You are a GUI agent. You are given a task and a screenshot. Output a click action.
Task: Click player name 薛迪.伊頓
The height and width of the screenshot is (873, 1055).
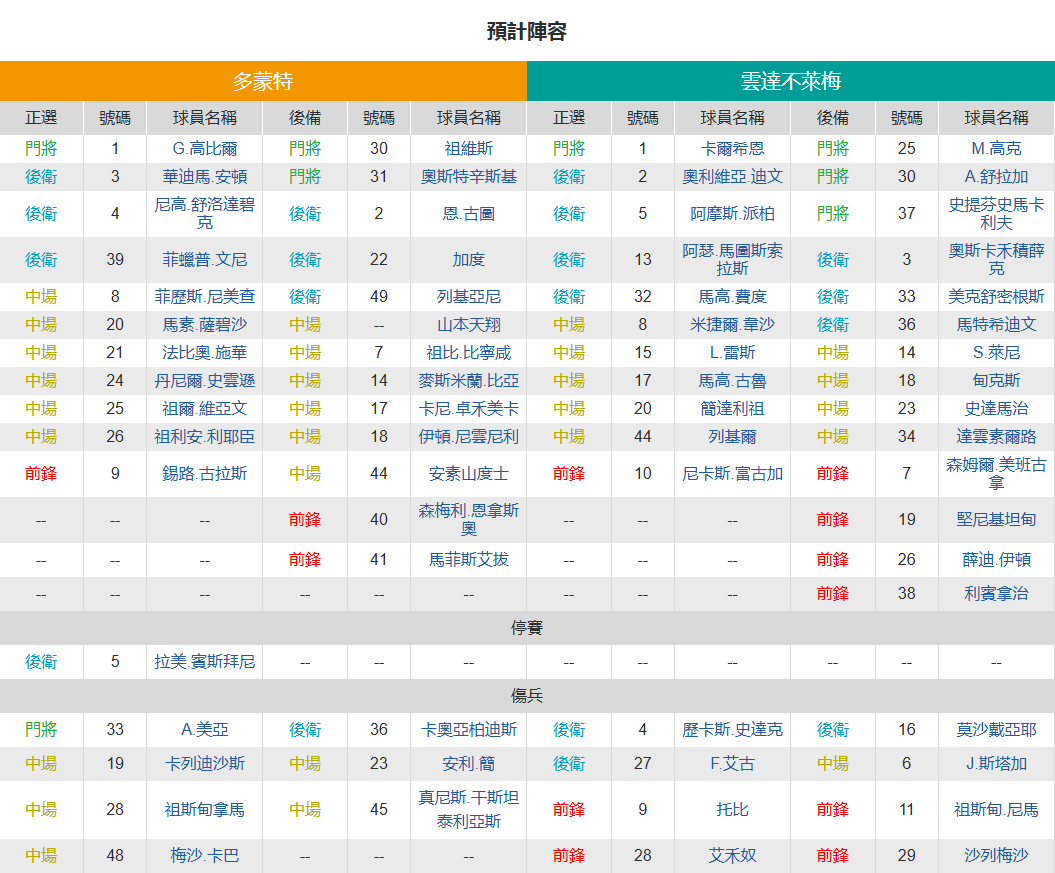tap(996, 560)
